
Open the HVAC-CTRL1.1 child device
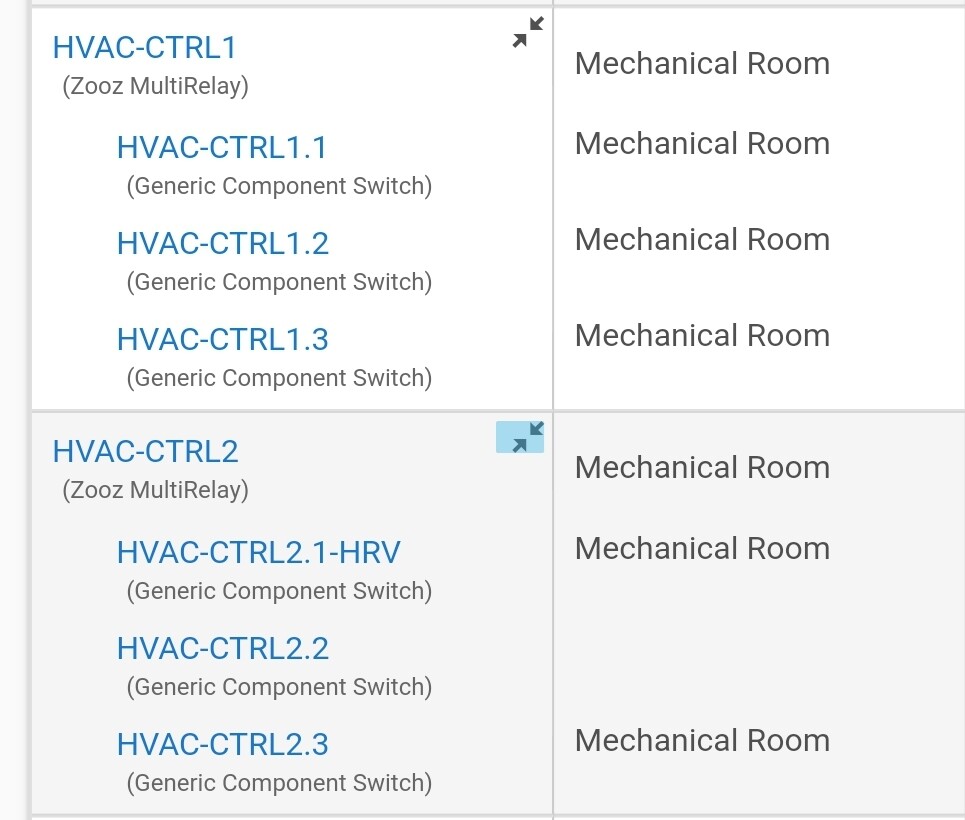[x=222, y=148]
